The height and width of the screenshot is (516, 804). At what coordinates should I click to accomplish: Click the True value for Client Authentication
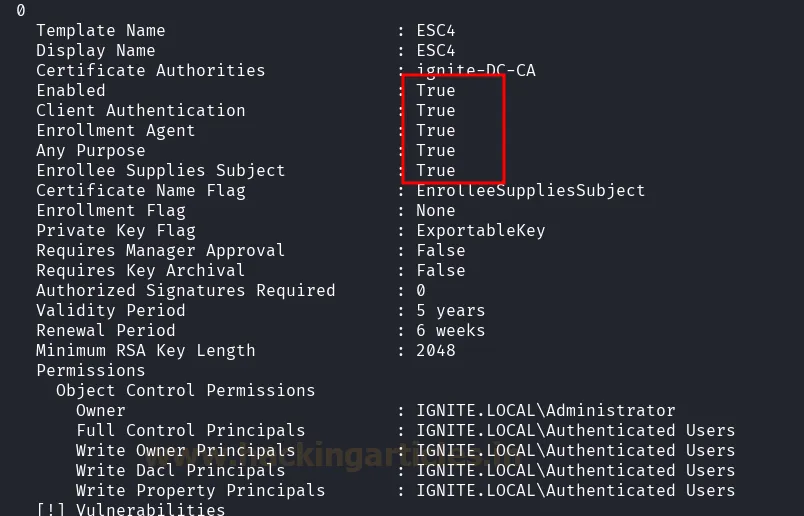[436, 110]
